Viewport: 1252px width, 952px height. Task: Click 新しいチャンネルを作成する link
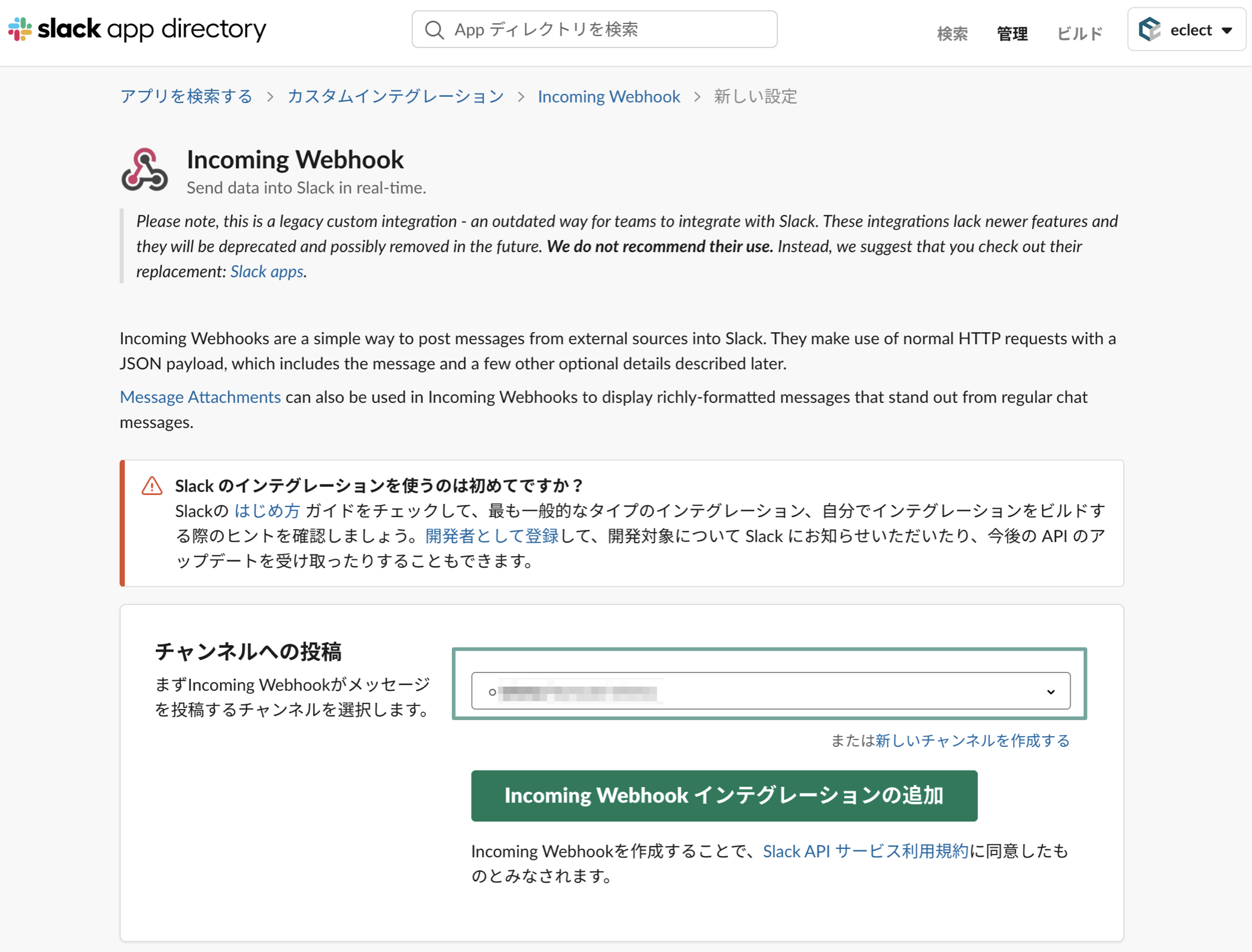973,741
